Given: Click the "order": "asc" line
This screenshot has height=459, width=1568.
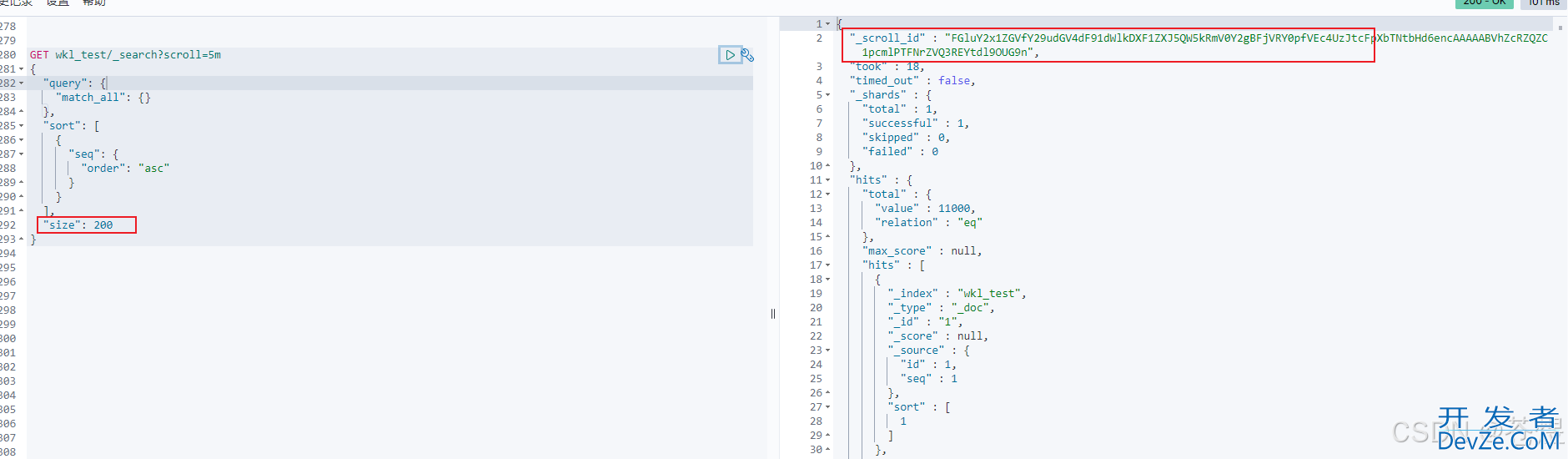Looking at the screenshot, I should tap(125, 169).
